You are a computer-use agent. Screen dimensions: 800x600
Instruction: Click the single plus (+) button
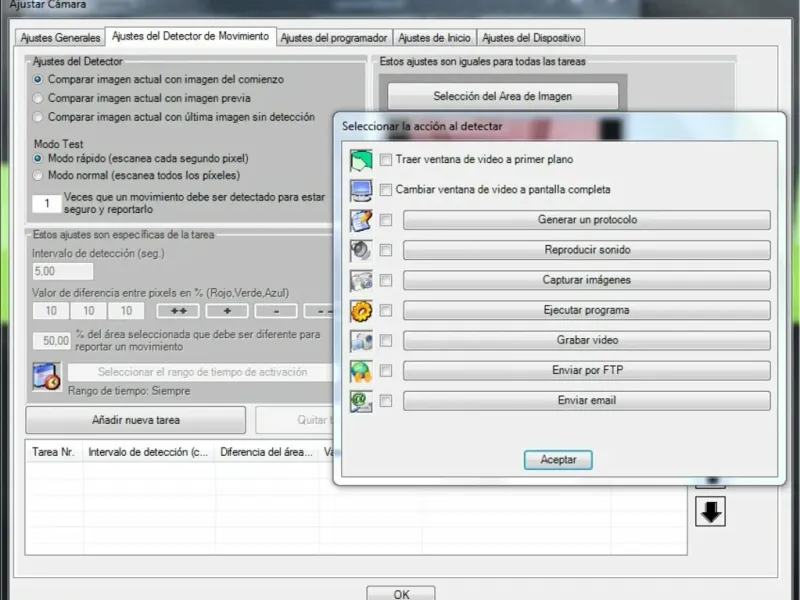(227, 311)
